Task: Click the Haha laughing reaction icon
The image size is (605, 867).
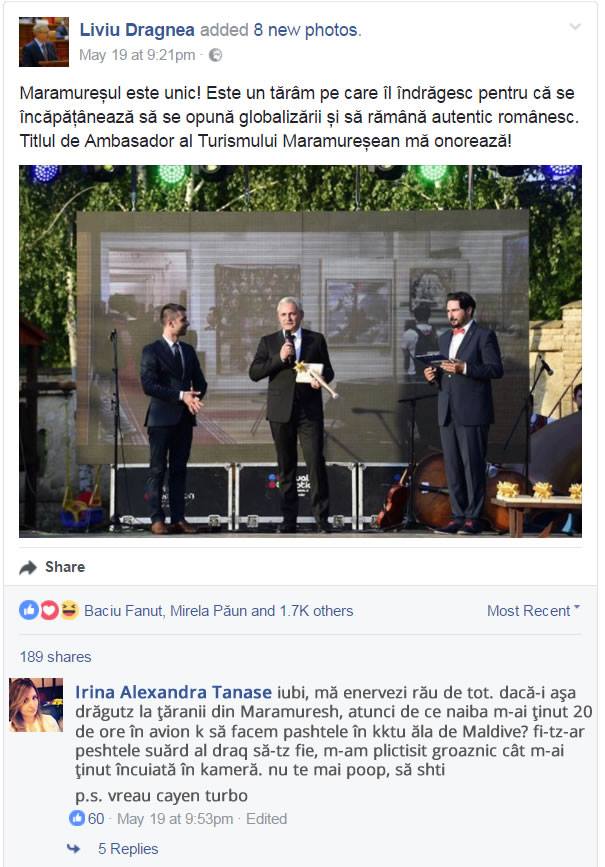Action: point(69,610)
